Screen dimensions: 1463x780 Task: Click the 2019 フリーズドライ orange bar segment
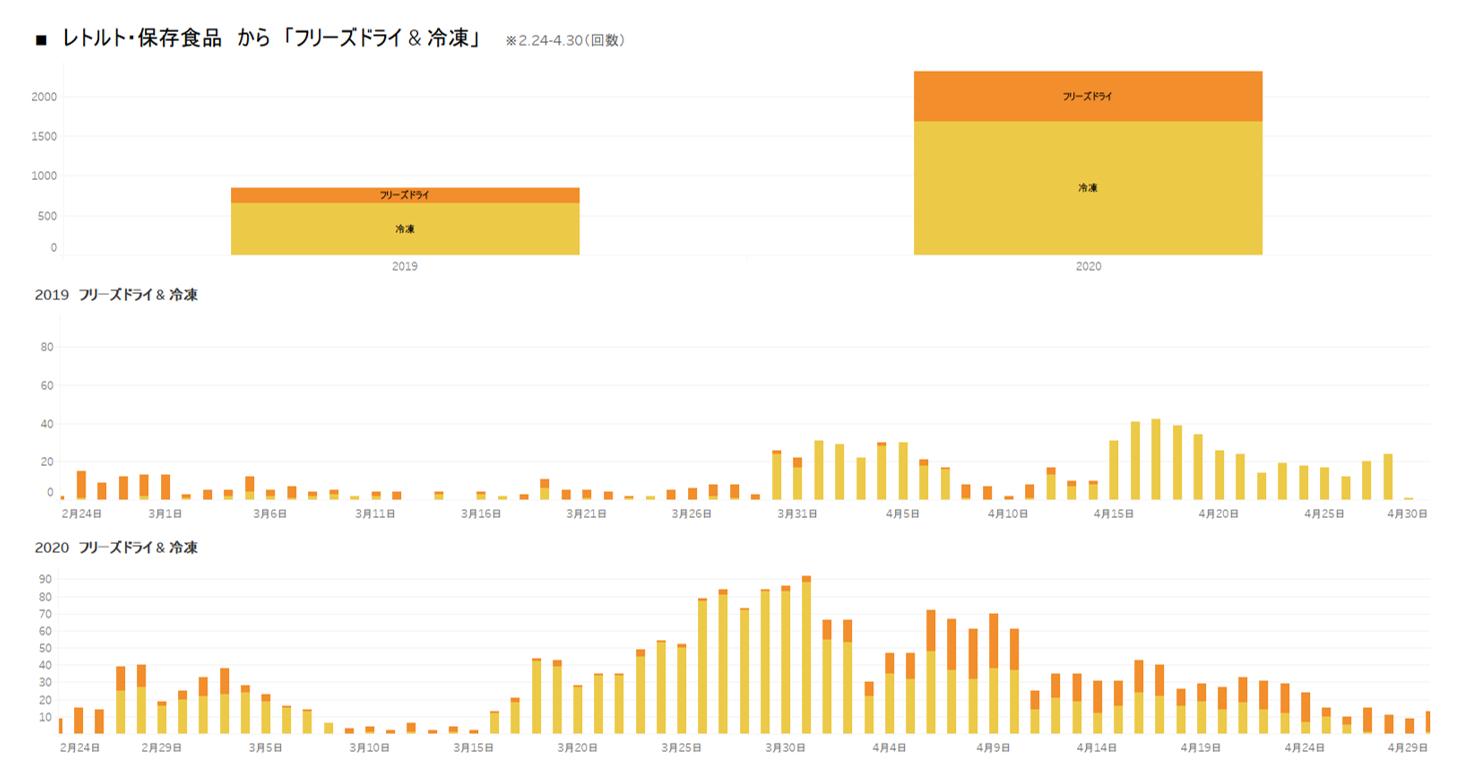click(404, 195)
